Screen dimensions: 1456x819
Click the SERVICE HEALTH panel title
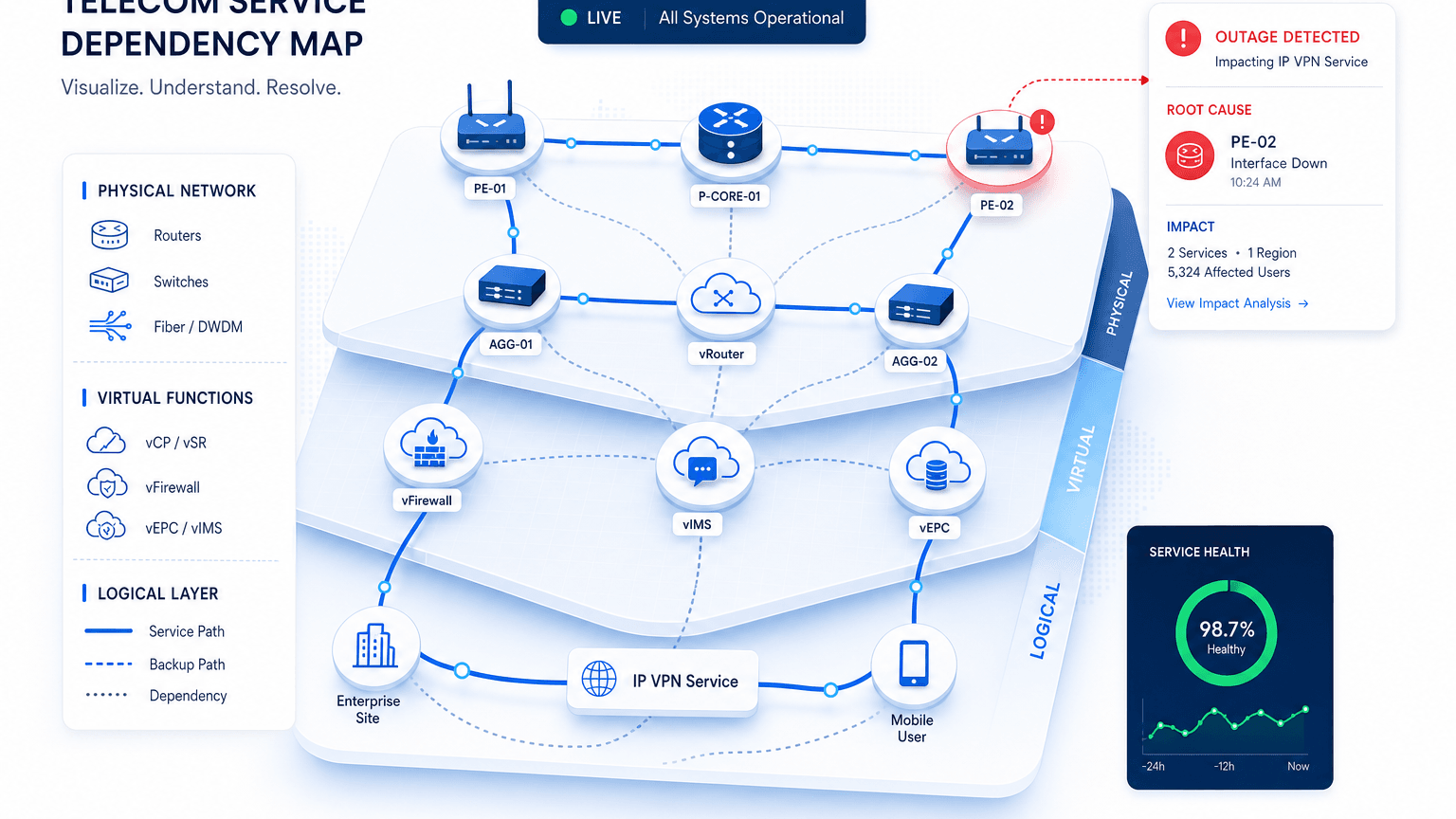[1199, 552]
